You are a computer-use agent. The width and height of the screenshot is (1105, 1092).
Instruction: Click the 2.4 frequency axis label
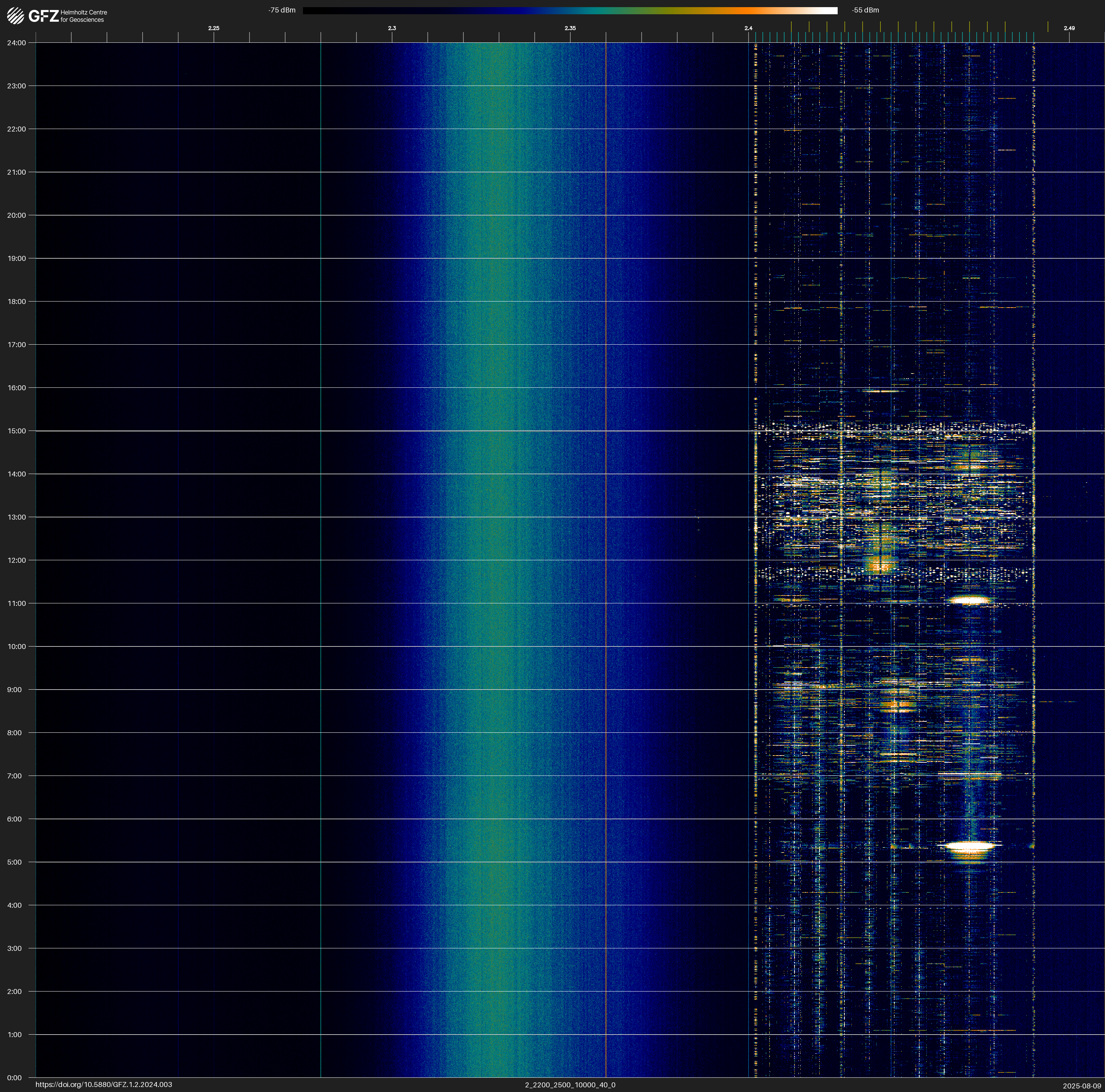[748, 28]
